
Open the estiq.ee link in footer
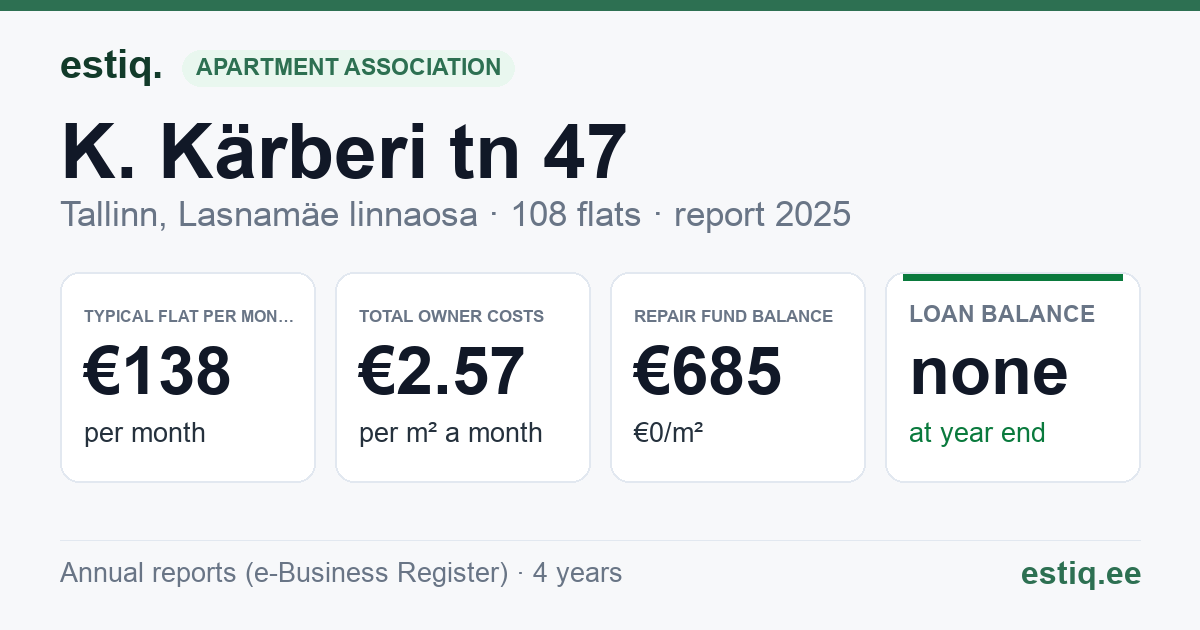pyautogui.click(x=1081, y=573)
